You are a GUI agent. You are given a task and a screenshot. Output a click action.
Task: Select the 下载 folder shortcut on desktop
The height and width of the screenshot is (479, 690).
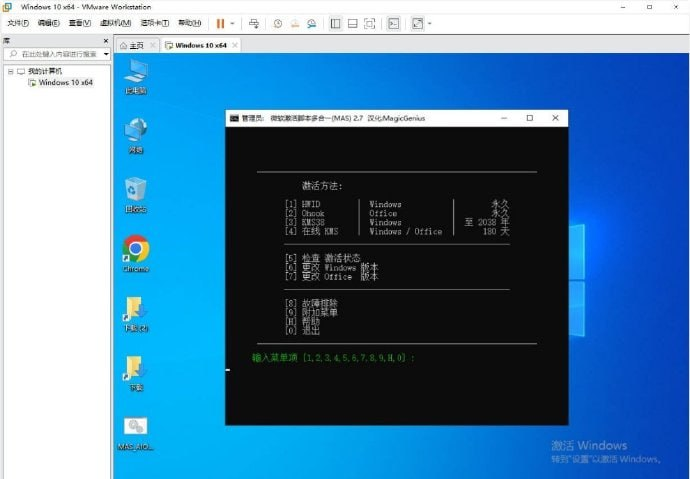click(136, 373)
